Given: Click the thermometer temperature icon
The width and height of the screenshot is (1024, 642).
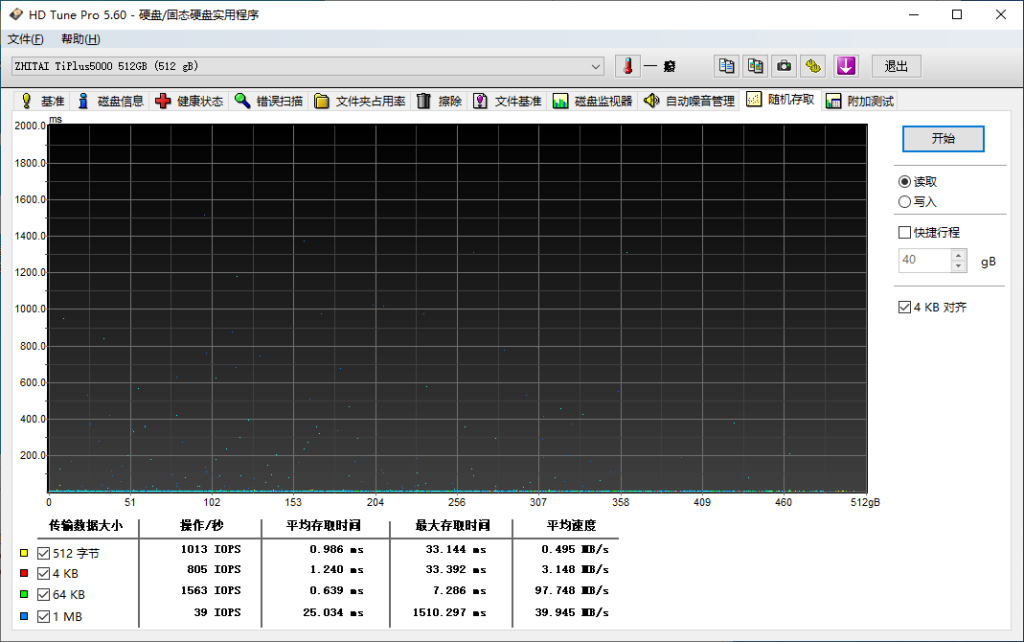Looking at the screenshot, I should point(628,66).
